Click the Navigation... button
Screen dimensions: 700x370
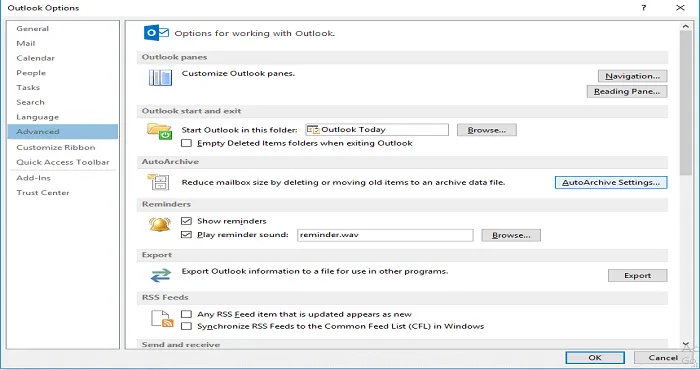pyautogui.click(x=633, y=76)
